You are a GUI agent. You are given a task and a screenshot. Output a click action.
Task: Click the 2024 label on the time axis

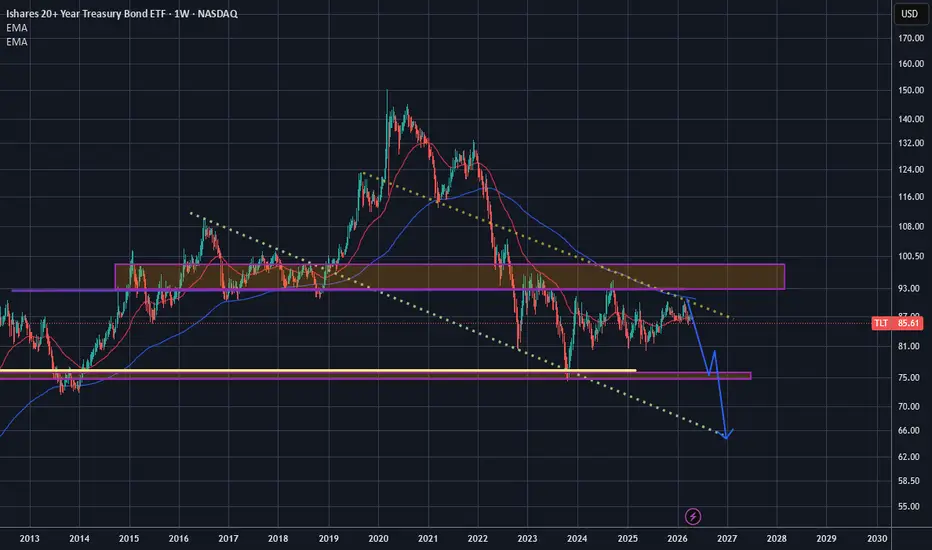tap(577, 539)
